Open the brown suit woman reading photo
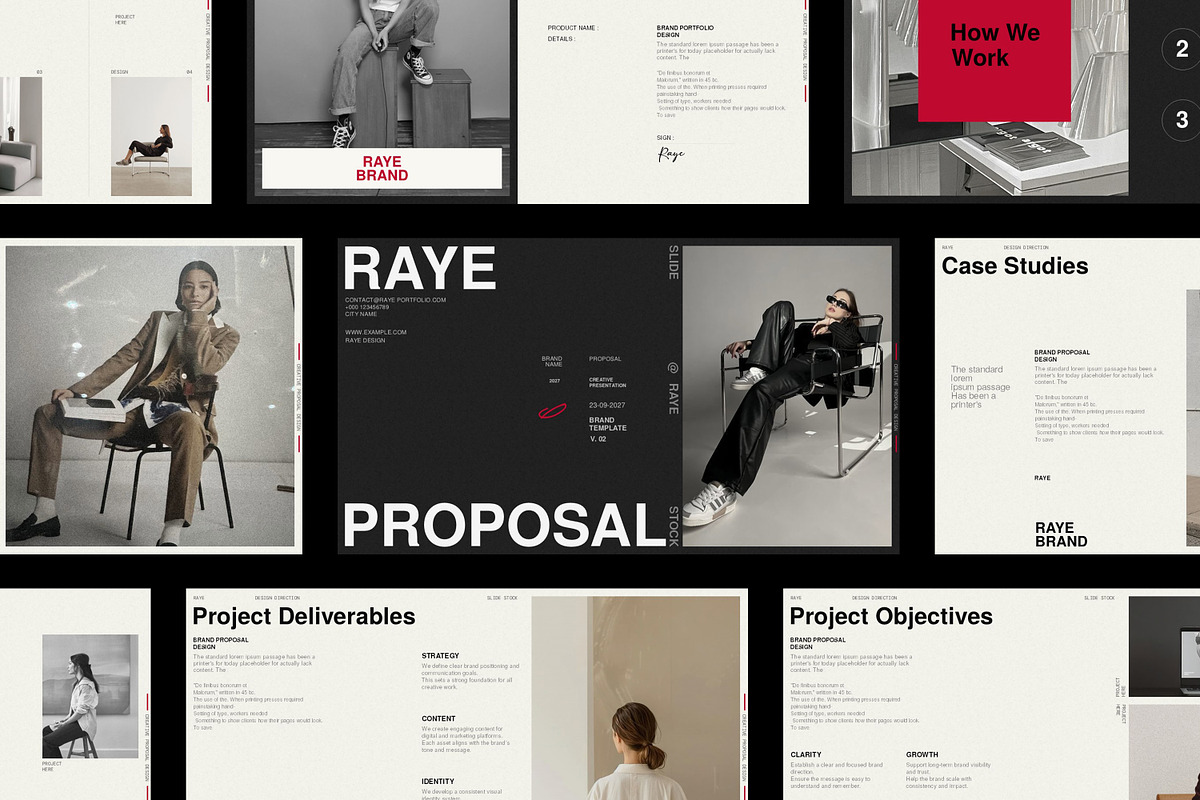This screenshot has height=800, width=1200. [x=150, y=396]
